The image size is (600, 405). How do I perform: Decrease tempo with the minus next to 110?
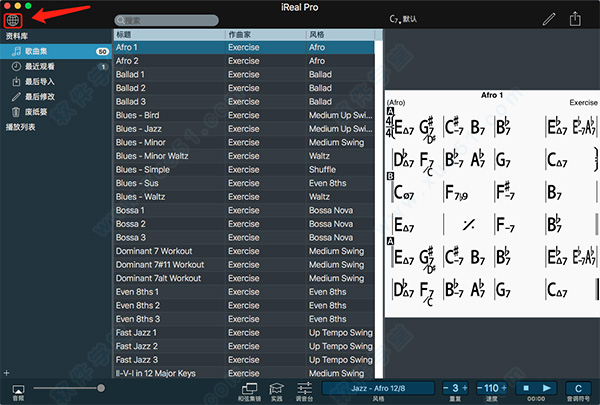coord(479,388)
